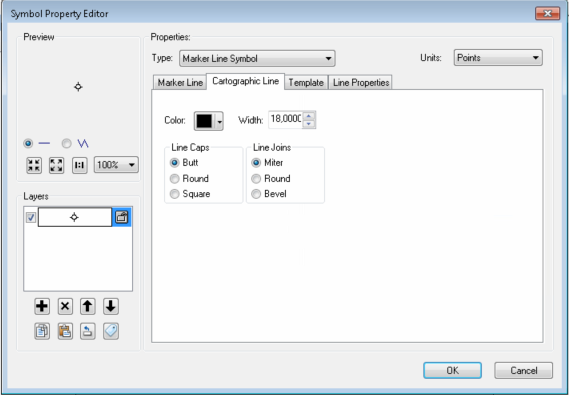Screen dimensions: 569x395
Task: Select Square line cap
Action: pos(175,194)
